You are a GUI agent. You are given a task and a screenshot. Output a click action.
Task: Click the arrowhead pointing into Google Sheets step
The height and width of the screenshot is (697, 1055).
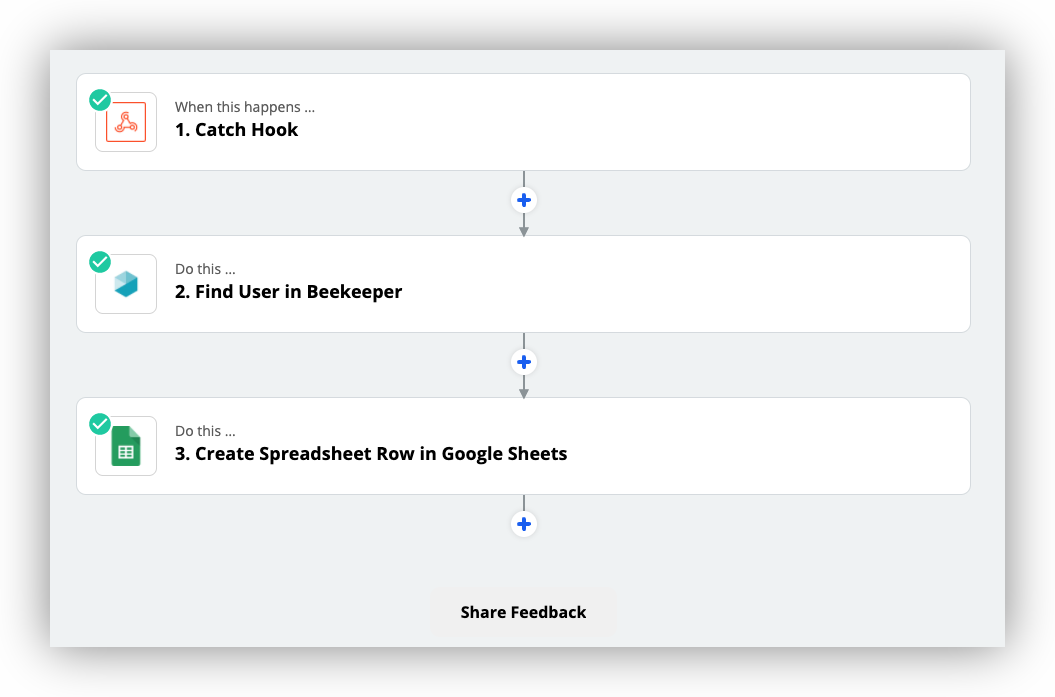point(523,393)
